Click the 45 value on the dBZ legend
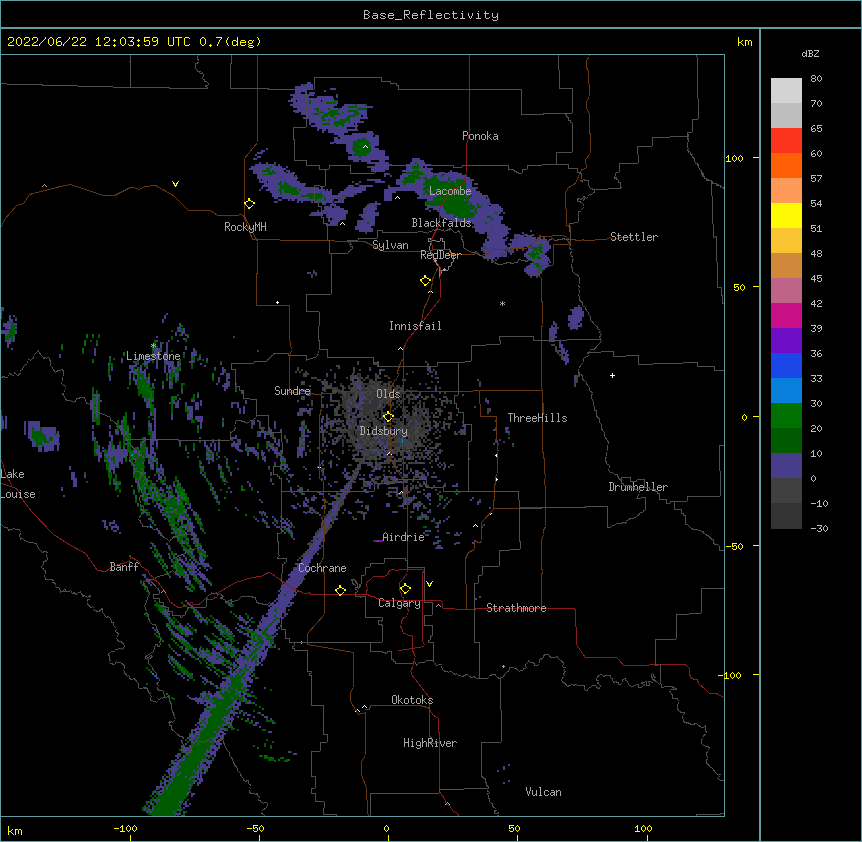The width and height of the screenshot is (862, 842). pos(816,279)
